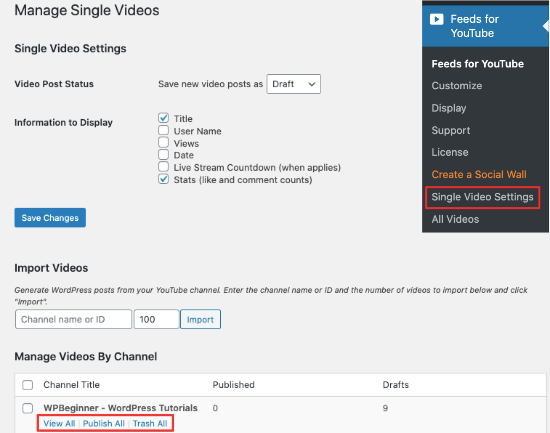Viewport: 550px width, 433px height.
Task: Click the Import button
Action: pyautogui.click(x=200, y=319)
